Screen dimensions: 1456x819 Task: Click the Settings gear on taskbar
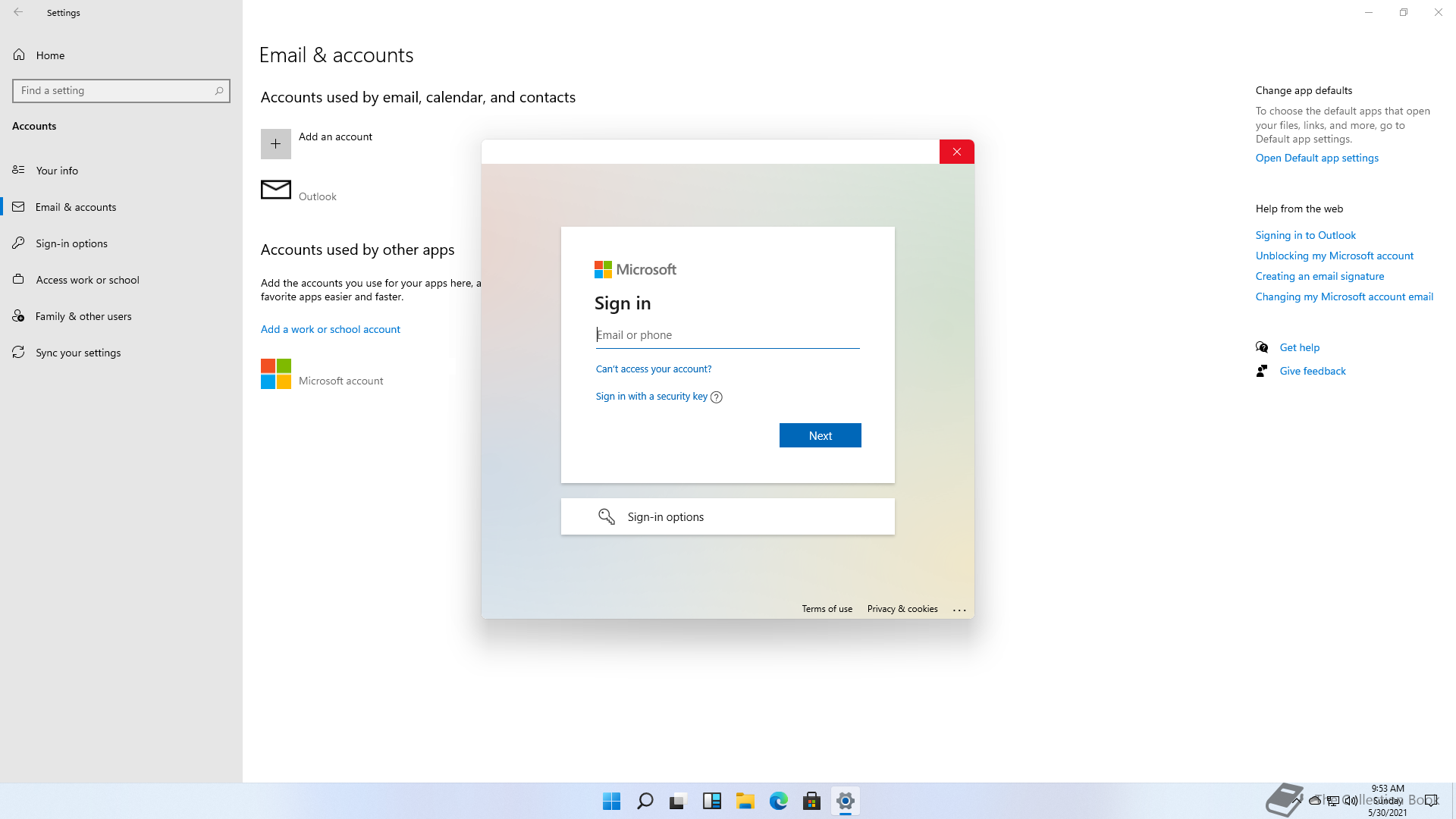[x=846, y=801]
